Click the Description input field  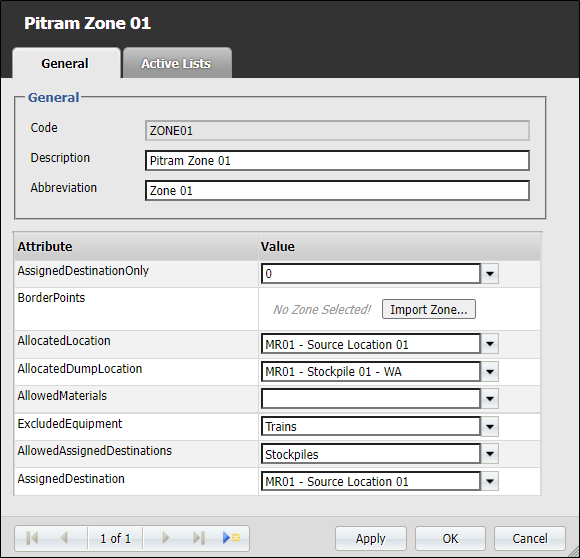coord(337,160)
